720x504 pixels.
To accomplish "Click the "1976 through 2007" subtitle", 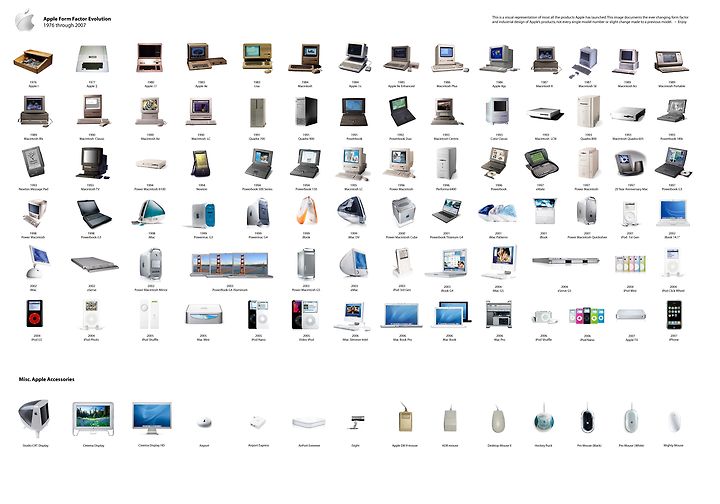I will (64, 25).
